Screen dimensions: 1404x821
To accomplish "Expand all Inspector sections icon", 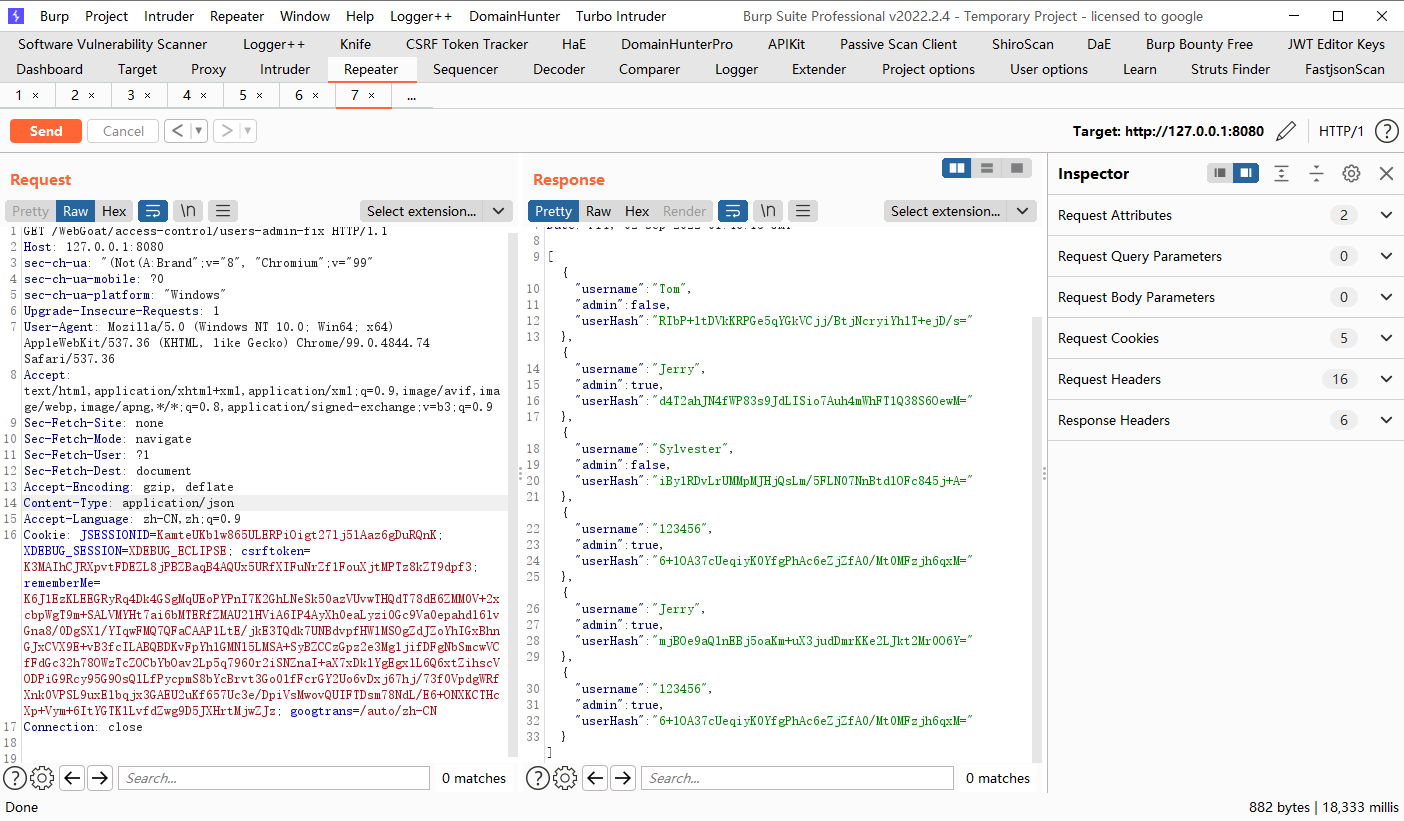I will [1282, 173].
